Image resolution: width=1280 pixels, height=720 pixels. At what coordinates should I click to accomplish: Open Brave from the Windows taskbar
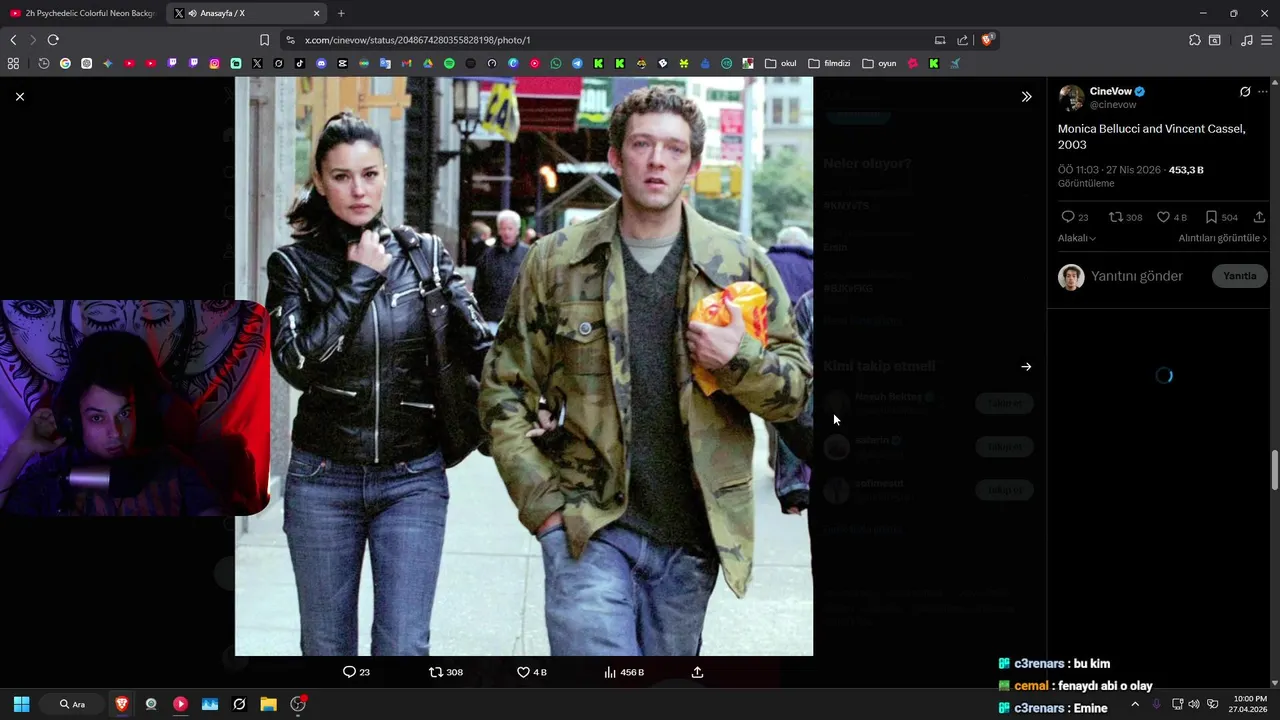[x=122, y=704]
